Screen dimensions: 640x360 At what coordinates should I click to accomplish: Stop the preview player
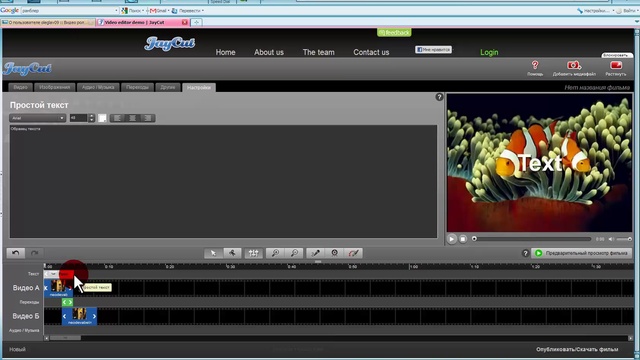tap(463, 239)
